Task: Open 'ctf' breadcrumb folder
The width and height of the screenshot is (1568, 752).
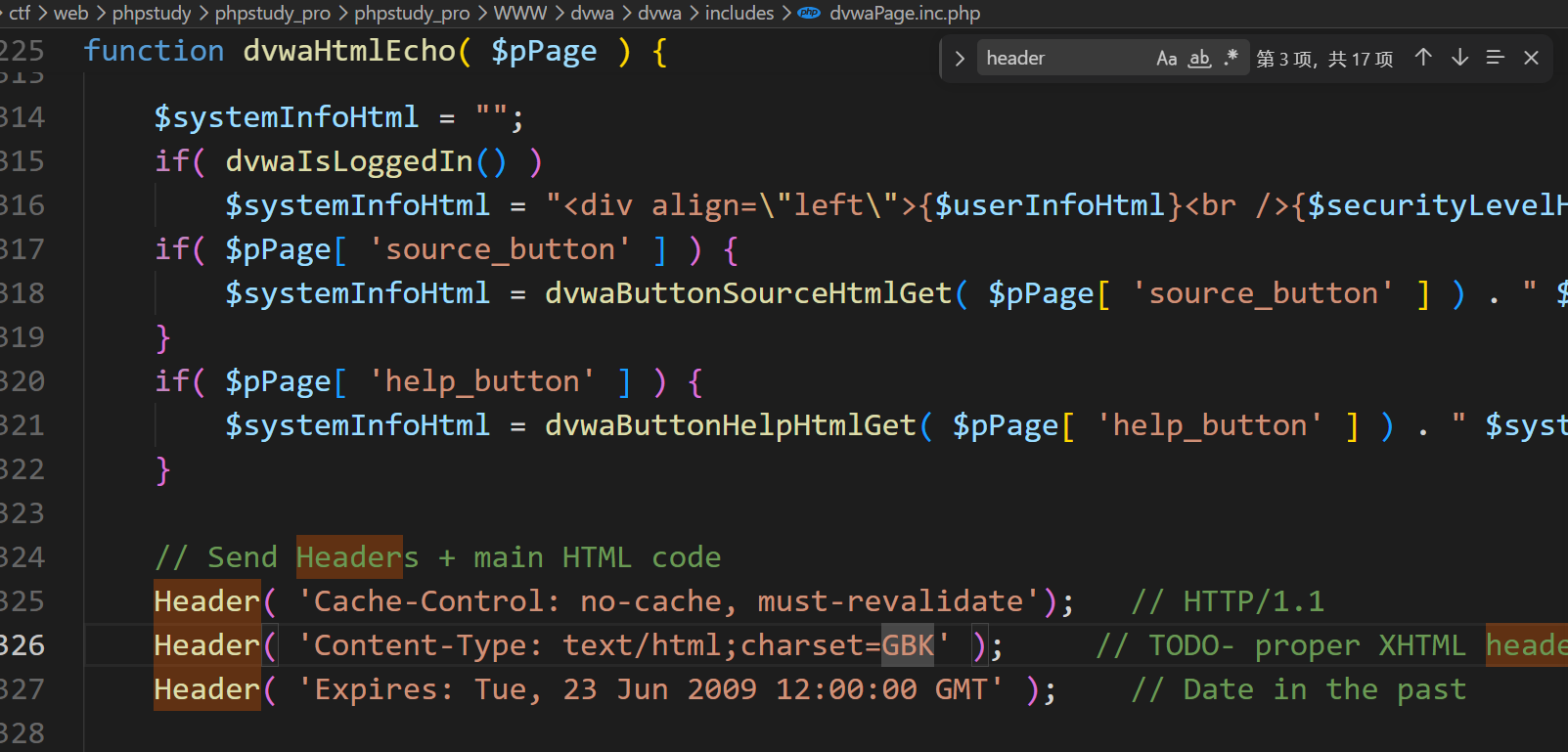Action: point(20,14)
